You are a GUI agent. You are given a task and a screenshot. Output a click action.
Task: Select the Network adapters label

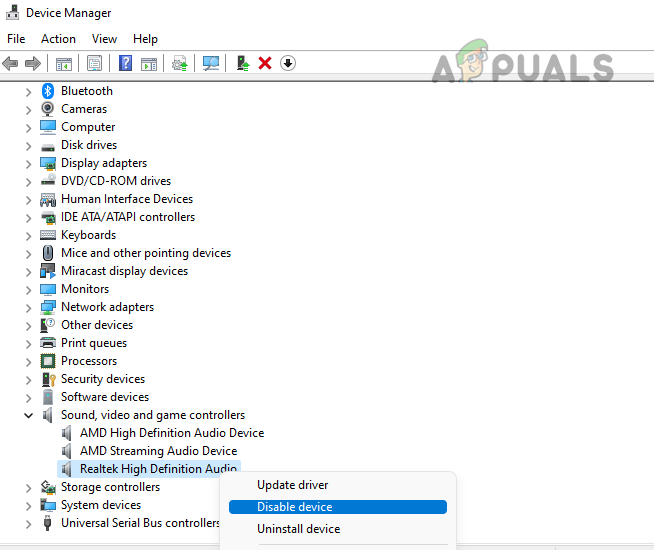tap(108, 307)
